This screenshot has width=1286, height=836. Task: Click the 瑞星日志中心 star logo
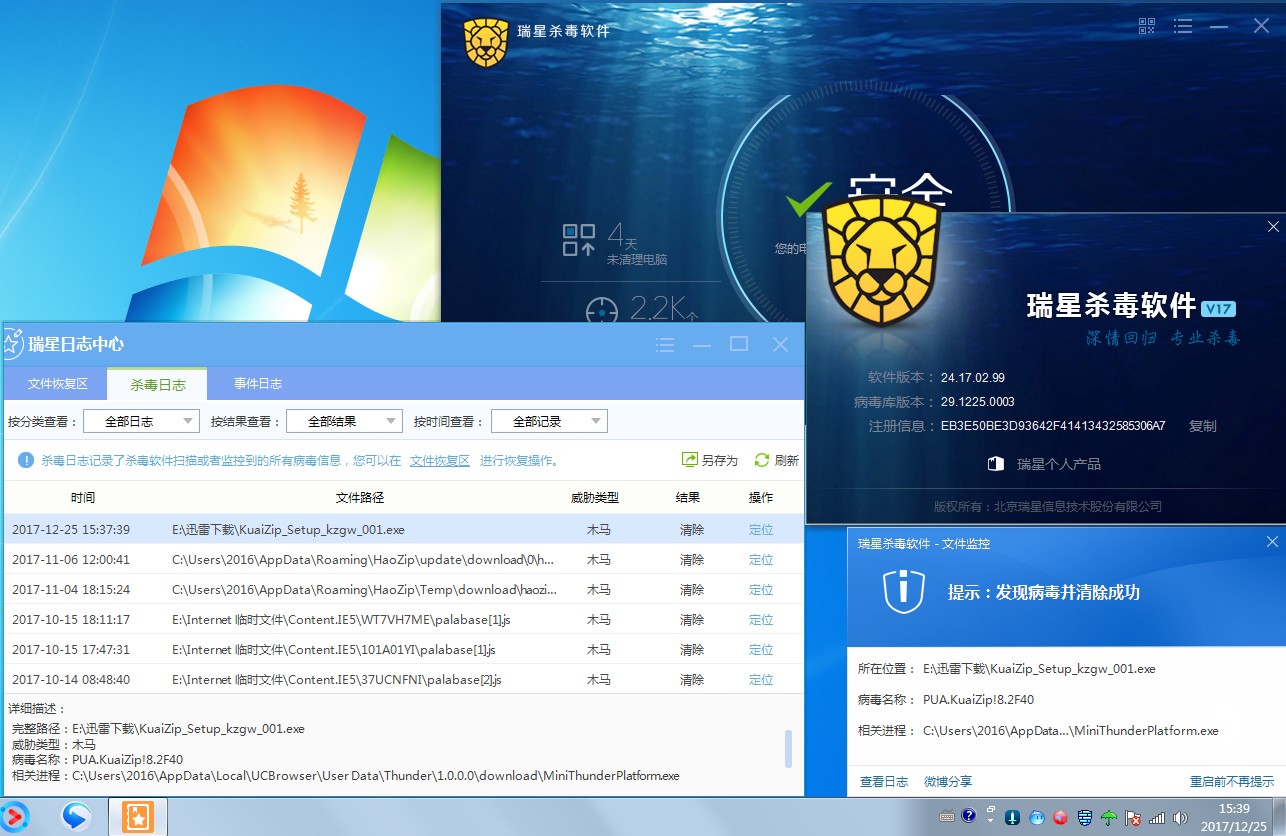tap(12, 344)
